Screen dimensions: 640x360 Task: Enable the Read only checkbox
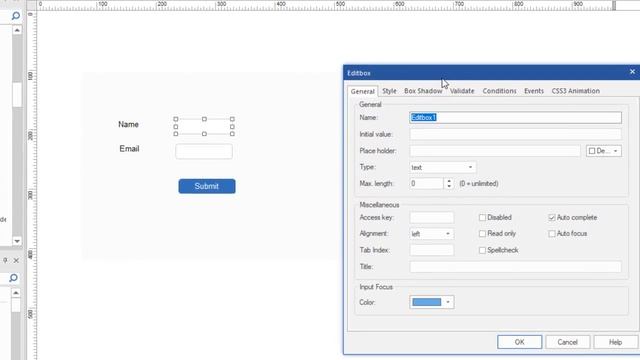[x=482, y=234]
